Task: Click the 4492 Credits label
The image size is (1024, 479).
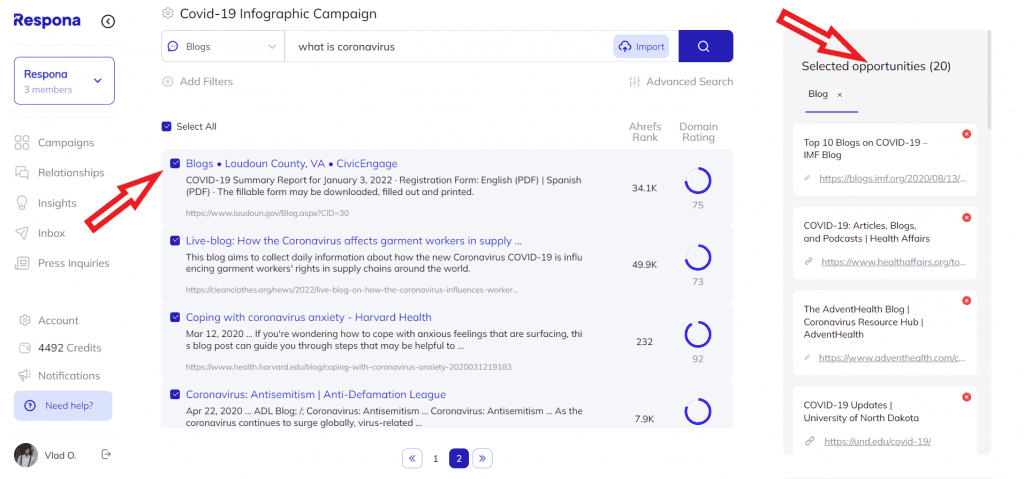Action: tap(69, 348)
